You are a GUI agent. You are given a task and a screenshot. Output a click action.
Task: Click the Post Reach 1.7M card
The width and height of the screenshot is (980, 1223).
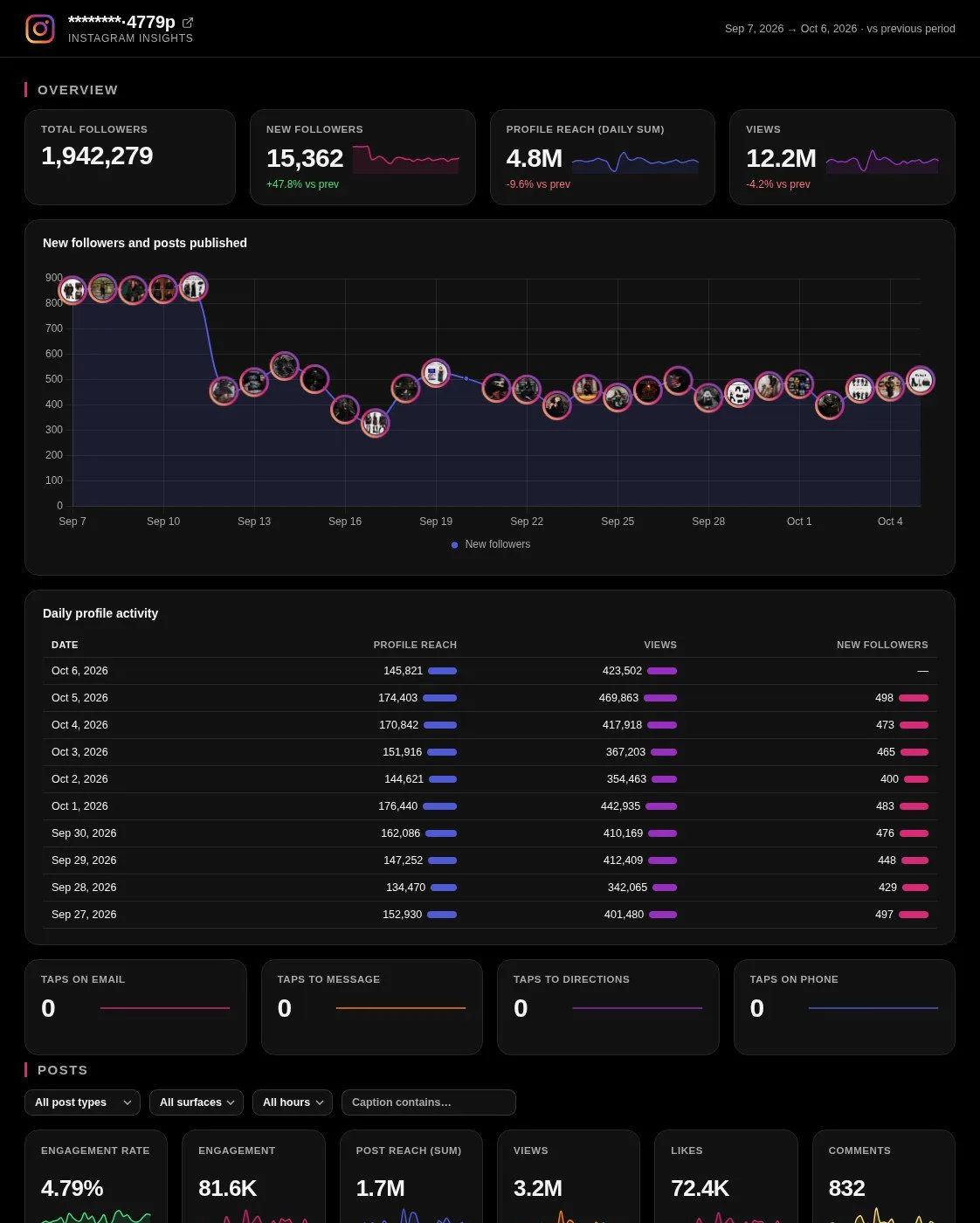(x=411, y=1177)
